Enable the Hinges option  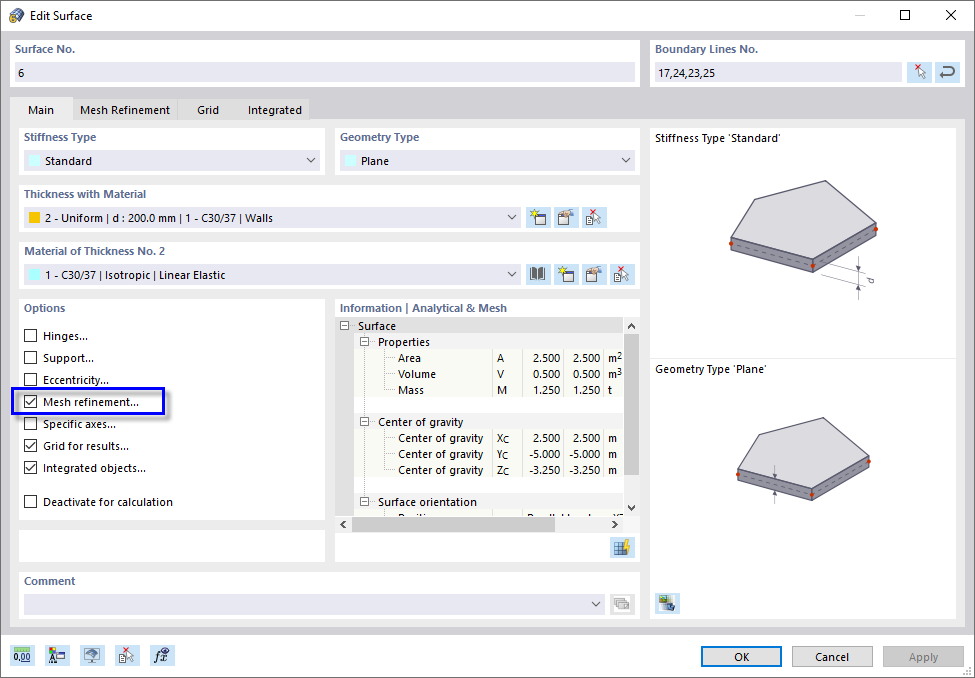(30, 335)
